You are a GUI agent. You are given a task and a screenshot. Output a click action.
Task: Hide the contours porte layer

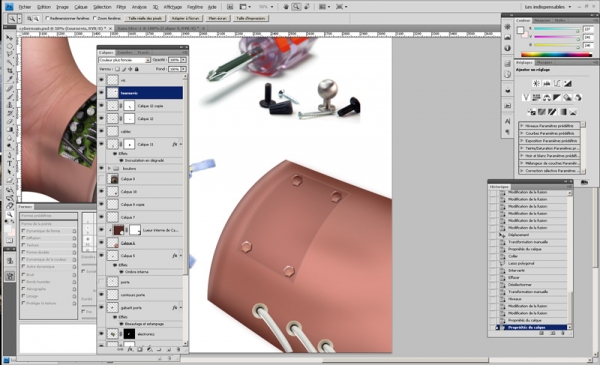(x=101, y=295)
